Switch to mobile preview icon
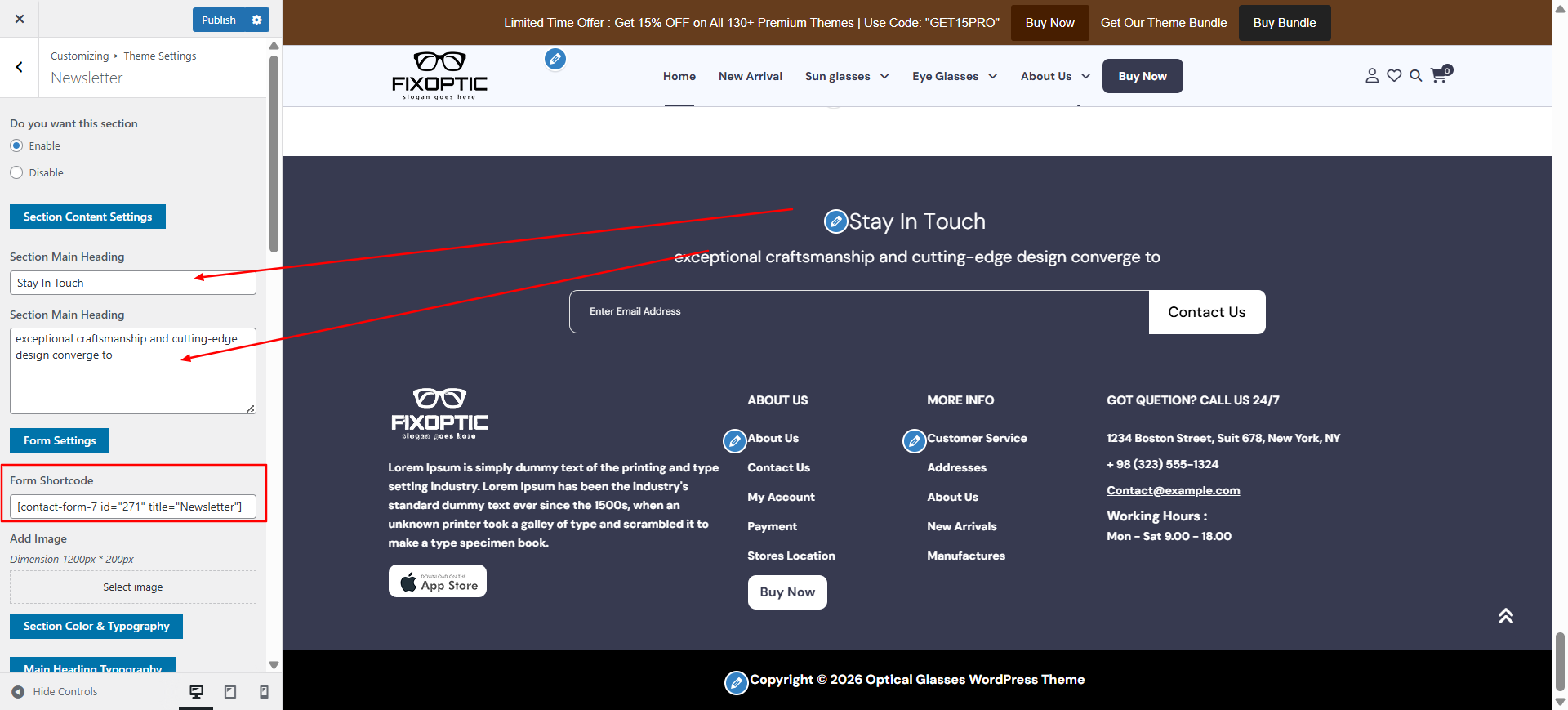The image size is (1568, 710). point(264,692)
